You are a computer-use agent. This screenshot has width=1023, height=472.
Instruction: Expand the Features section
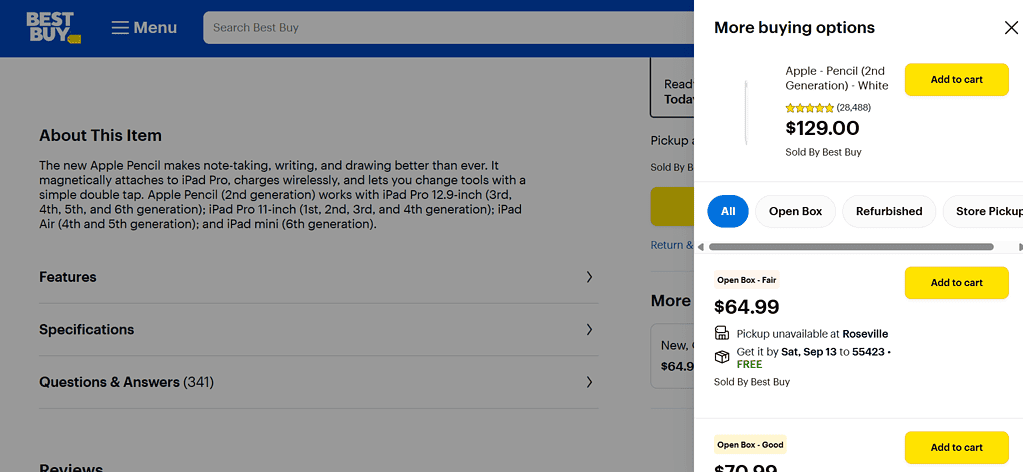(318, 277)
